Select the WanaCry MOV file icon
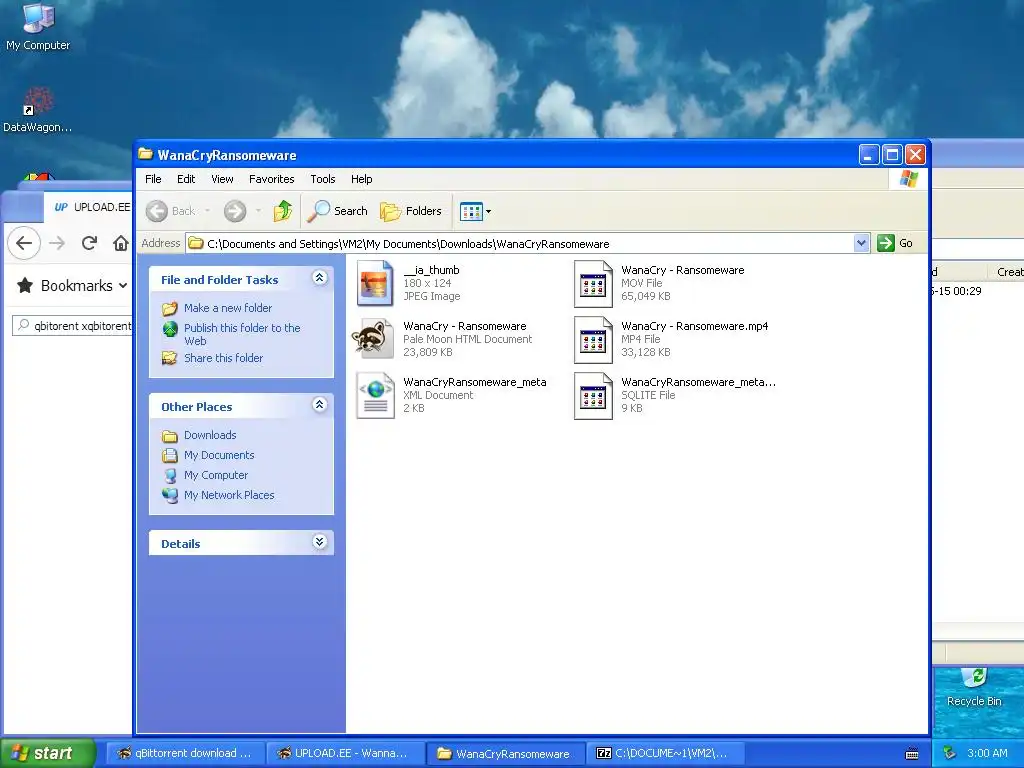Viewport: 1024px width, 768px height. coord(593,283)
